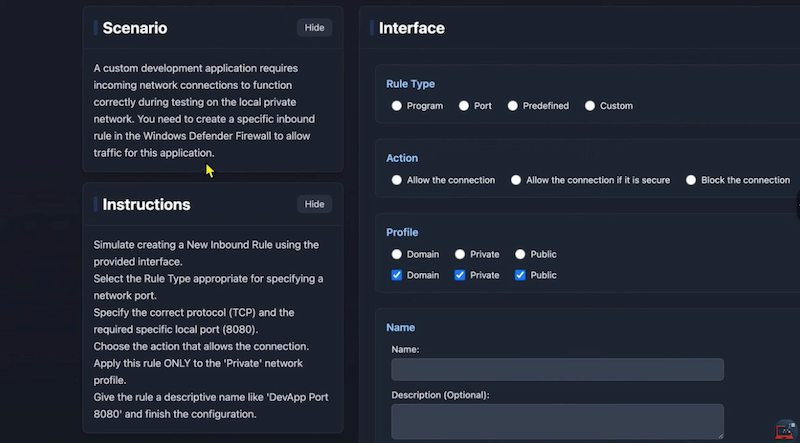Uncheck the Public profile checkbox
This screenshot has width=800, height=443.
click(520, 275)
